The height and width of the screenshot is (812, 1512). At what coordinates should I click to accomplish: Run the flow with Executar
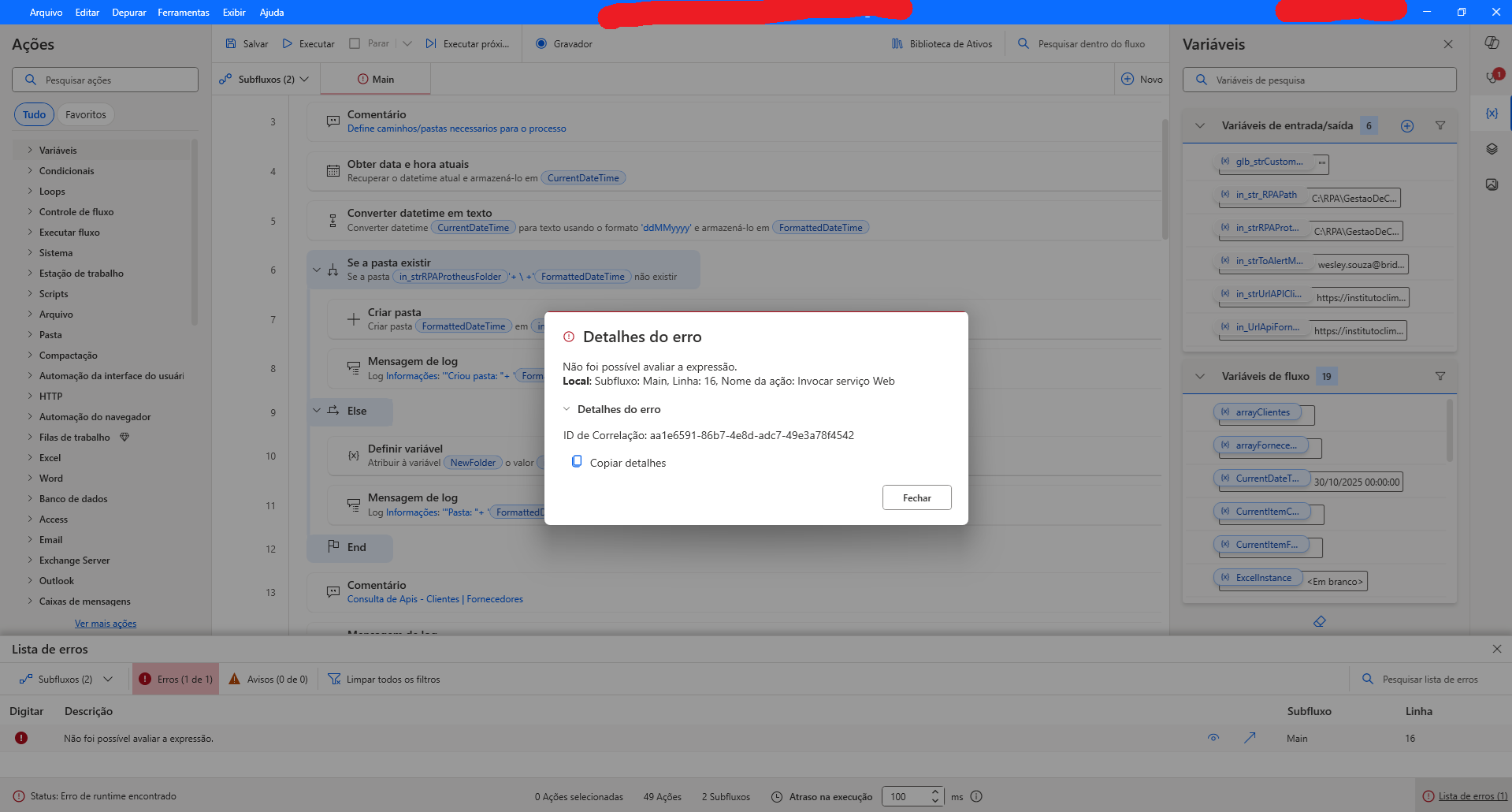pos(308,44)
